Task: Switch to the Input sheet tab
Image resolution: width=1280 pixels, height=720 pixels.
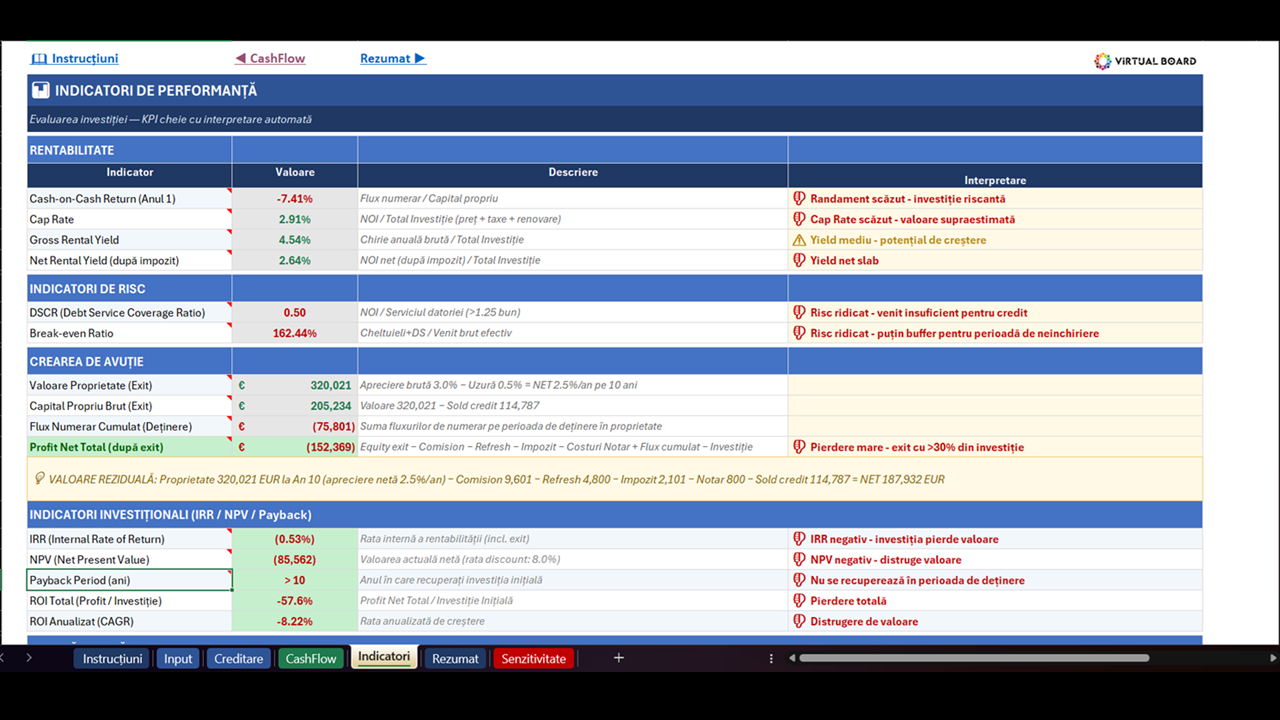Action: pos(178,658)
